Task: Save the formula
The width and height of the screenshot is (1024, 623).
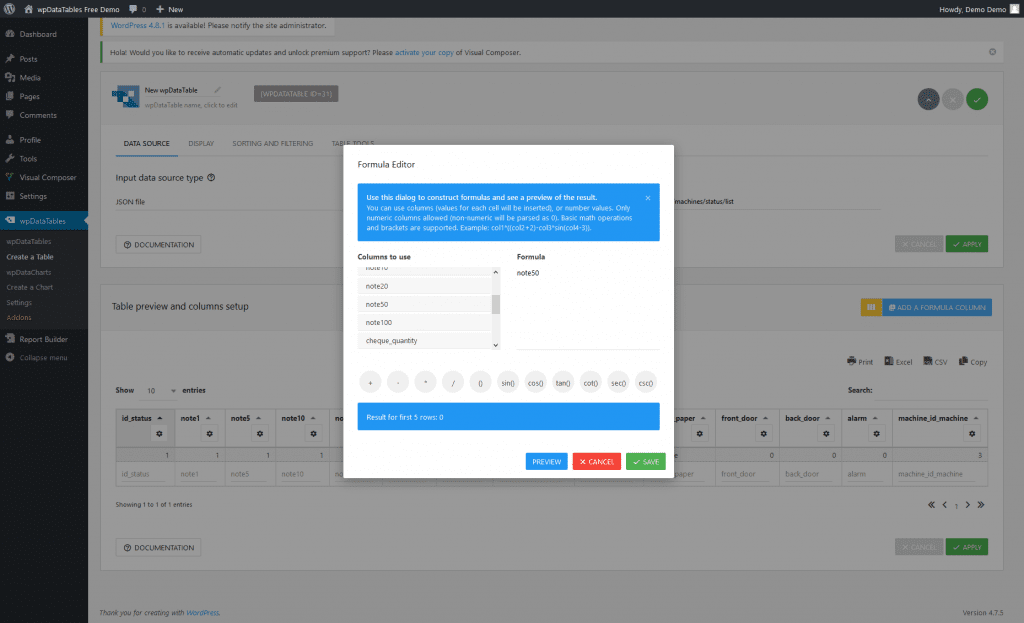Action: click(646, 462)
